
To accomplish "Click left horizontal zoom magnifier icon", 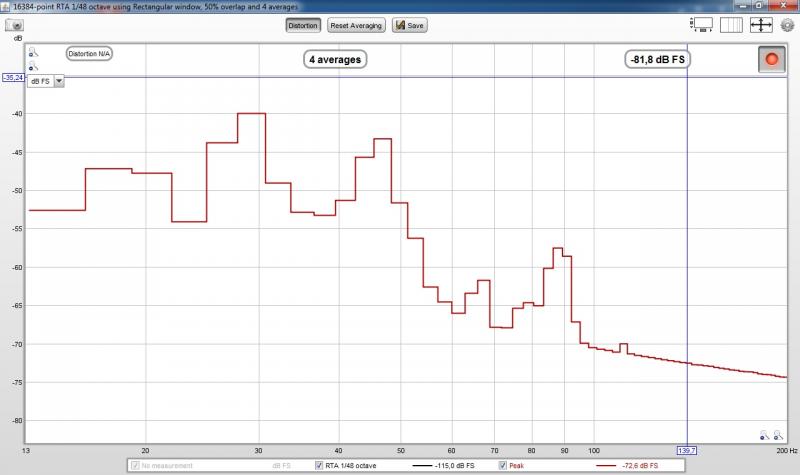I will tap(764, 435).
